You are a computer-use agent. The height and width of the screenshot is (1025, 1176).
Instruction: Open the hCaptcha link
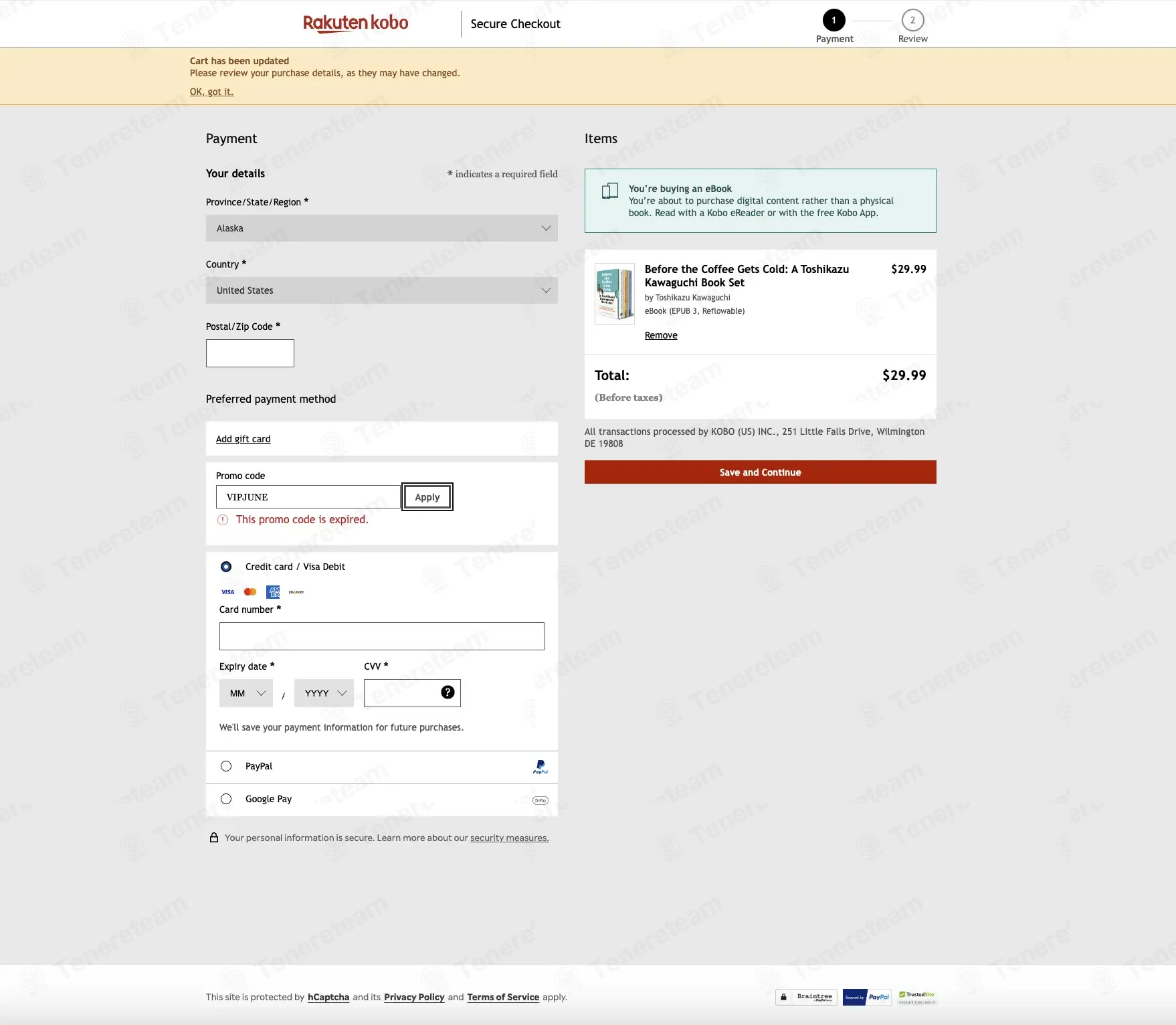(x=328, y=997)
